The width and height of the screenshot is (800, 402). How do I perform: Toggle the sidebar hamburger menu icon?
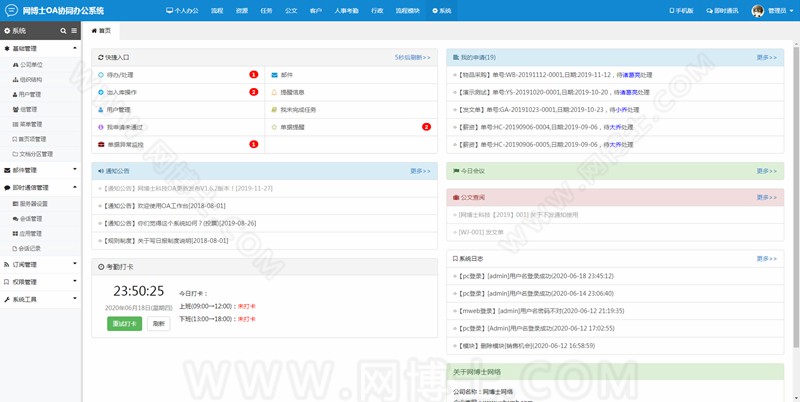tap(74, 31)
